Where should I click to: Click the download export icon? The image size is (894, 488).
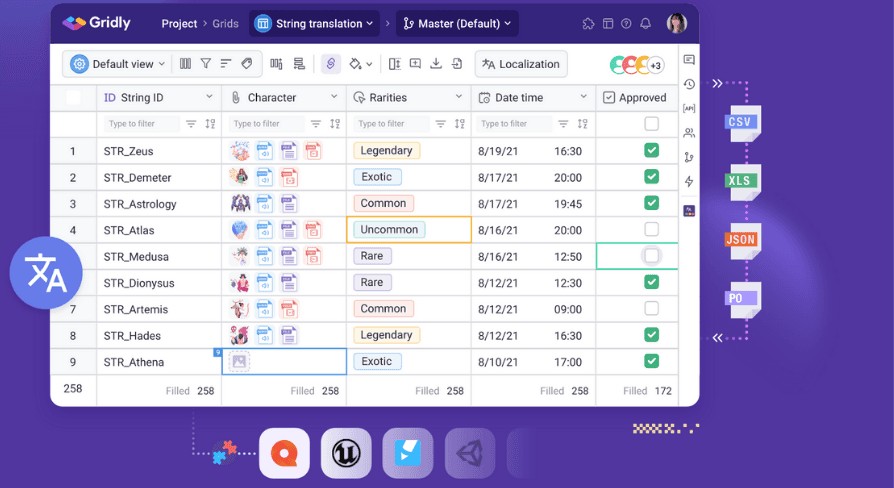(436, 64)
